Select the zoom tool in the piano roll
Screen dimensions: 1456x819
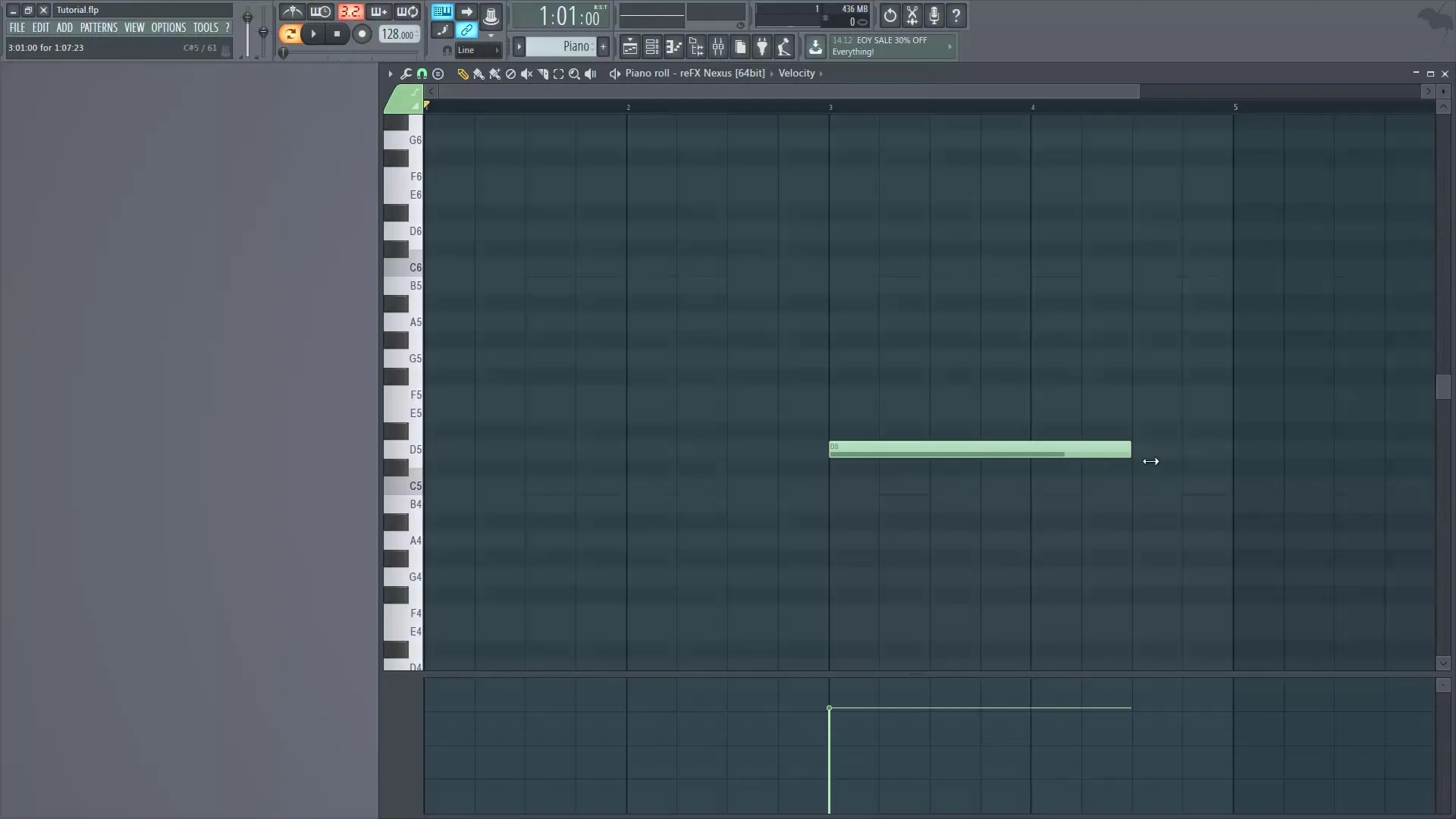575,74
